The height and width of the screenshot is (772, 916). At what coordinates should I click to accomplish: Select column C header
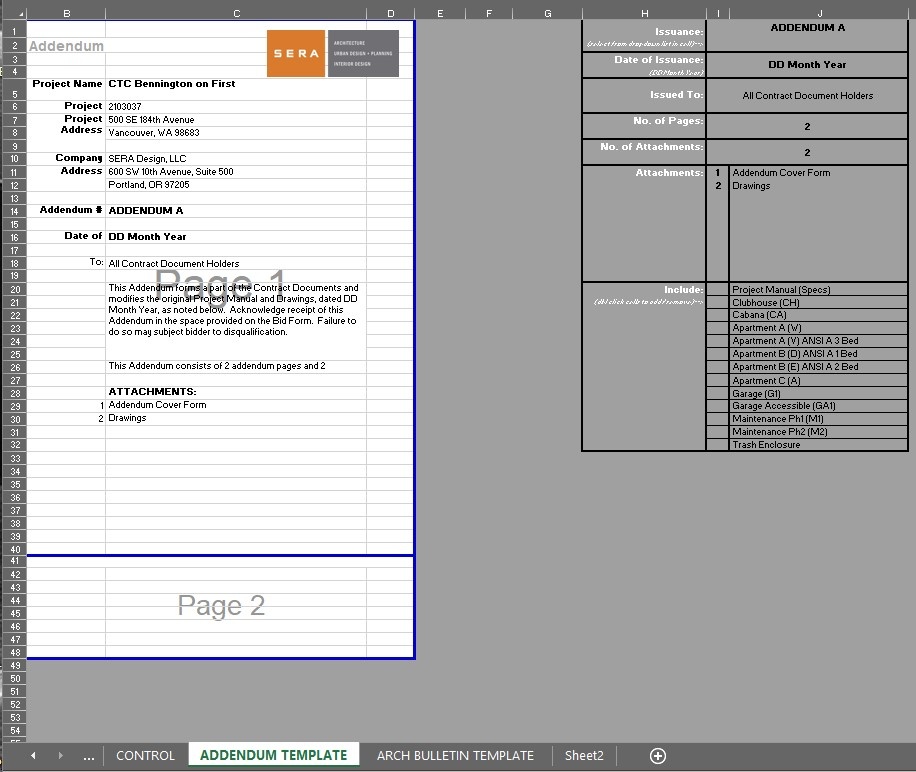coord(236,13)
